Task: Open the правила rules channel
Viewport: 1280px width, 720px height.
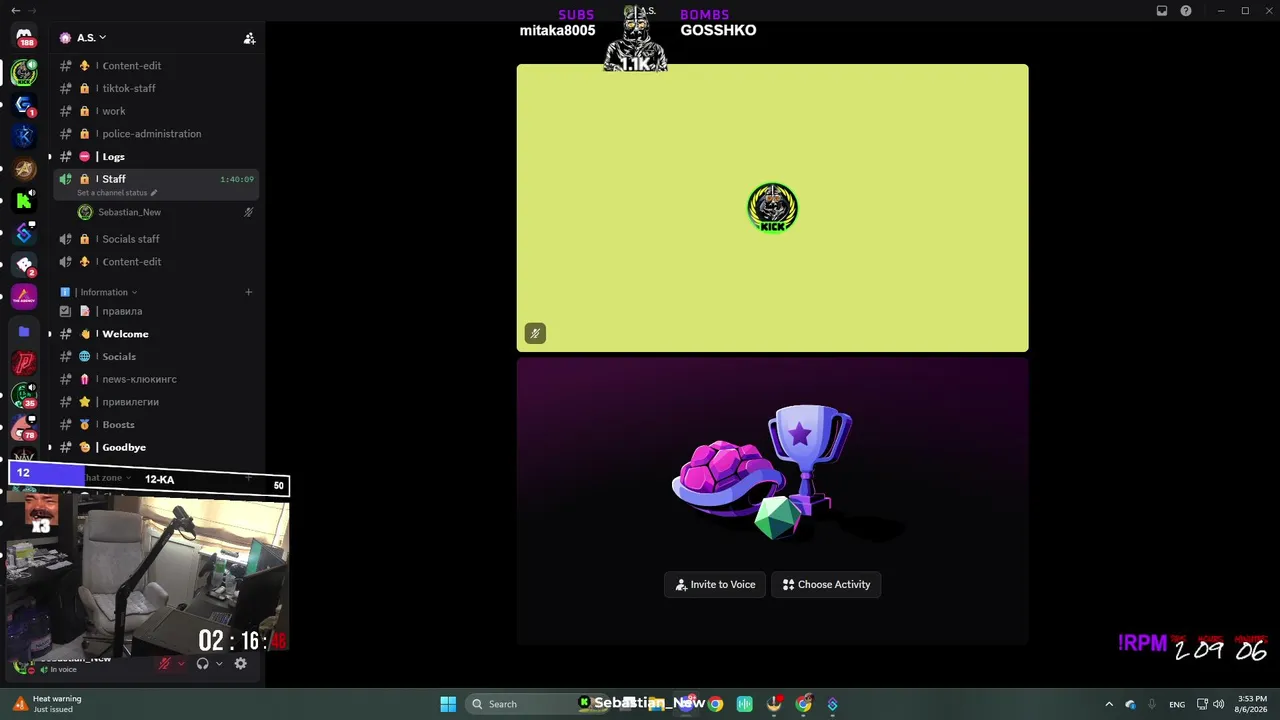Action: pyautogui.click(x=155, y=311)
